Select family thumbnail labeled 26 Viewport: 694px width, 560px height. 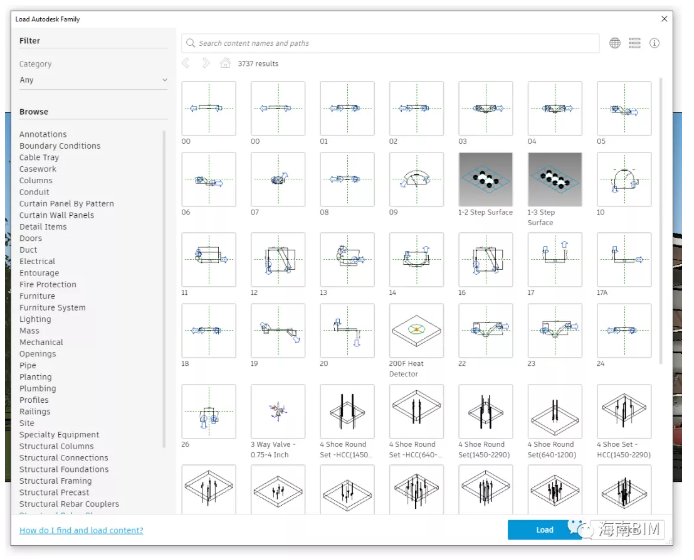pyautogui.click(x=208, y=411)
